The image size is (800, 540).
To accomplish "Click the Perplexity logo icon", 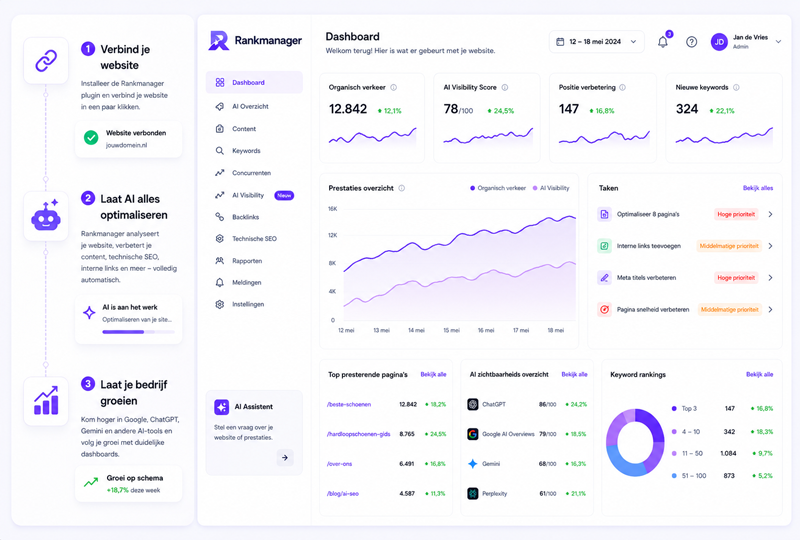I will click(473, 494).
